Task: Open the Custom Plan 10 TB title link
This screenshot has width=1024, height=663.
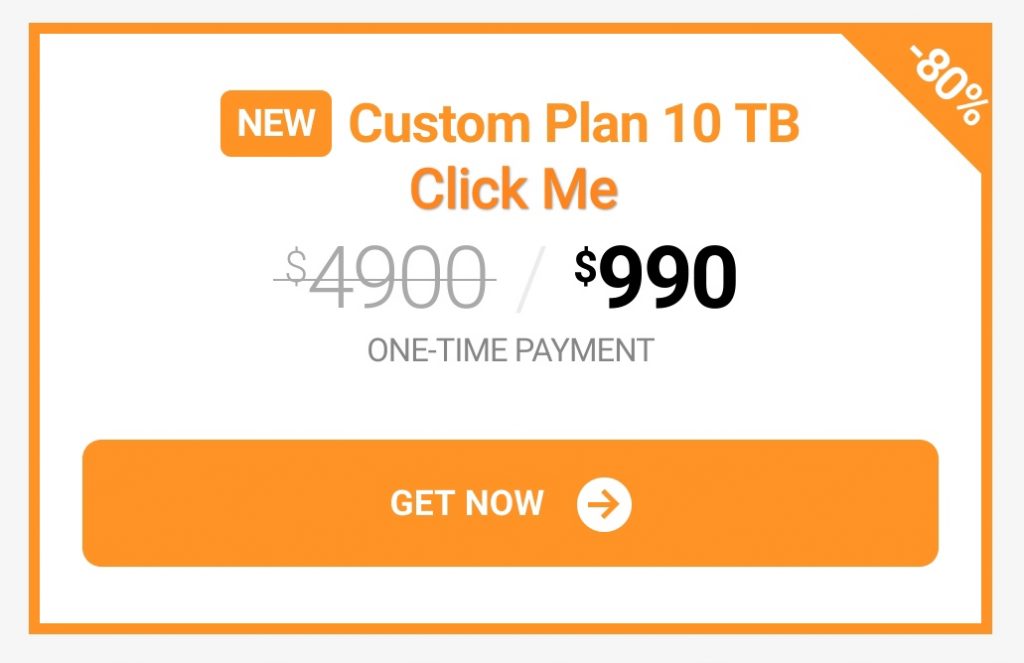Action: pos(574,123)
